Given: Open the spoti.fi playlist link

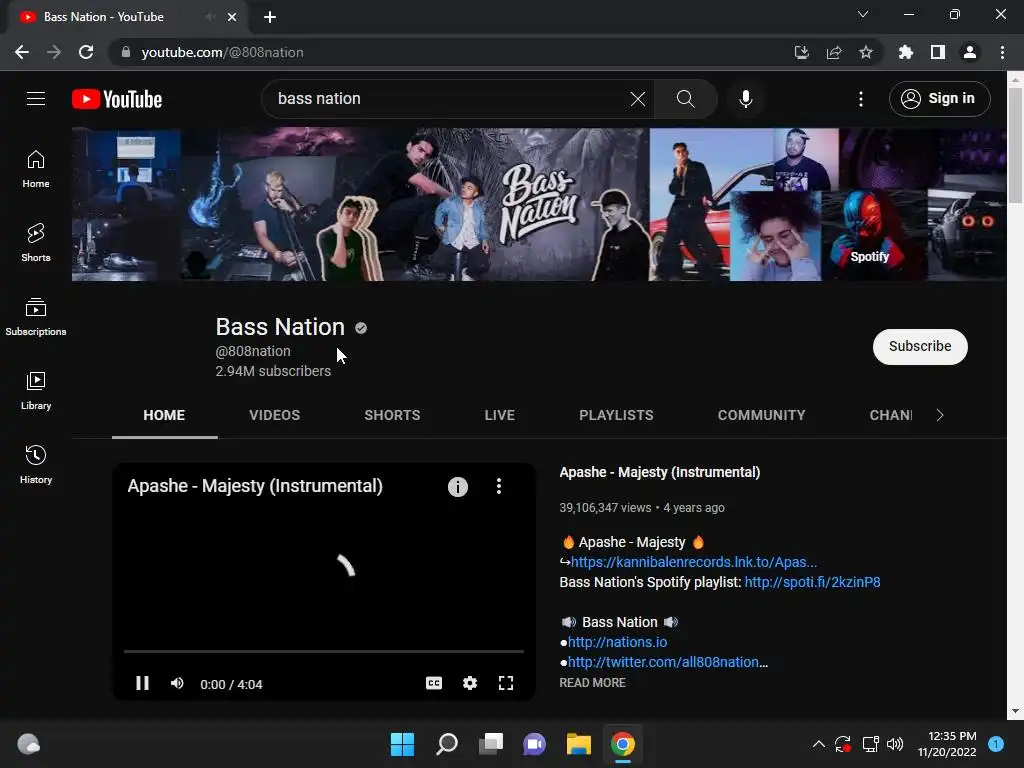Looking at the screenshot, I should point(812,582).
